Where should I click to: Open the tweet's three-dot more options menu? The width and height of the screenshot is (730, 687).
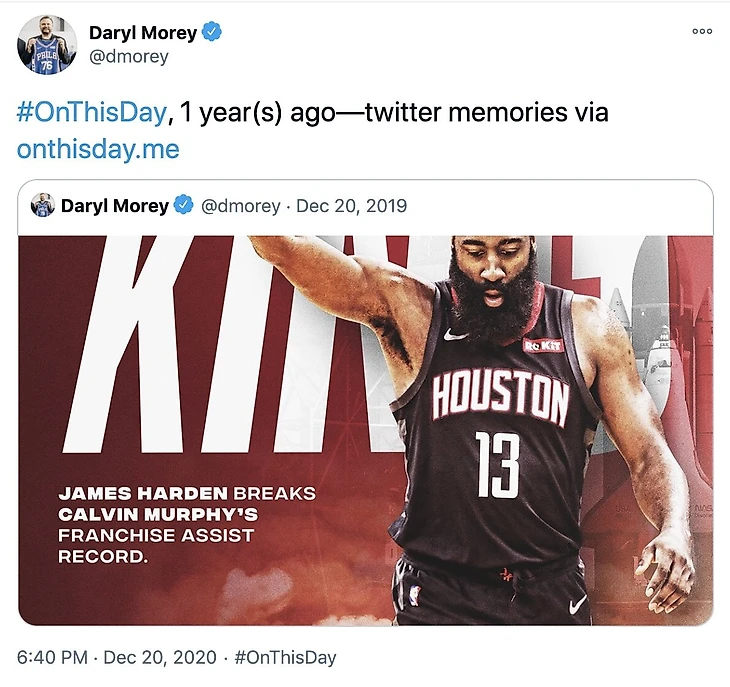click(702, 32)
